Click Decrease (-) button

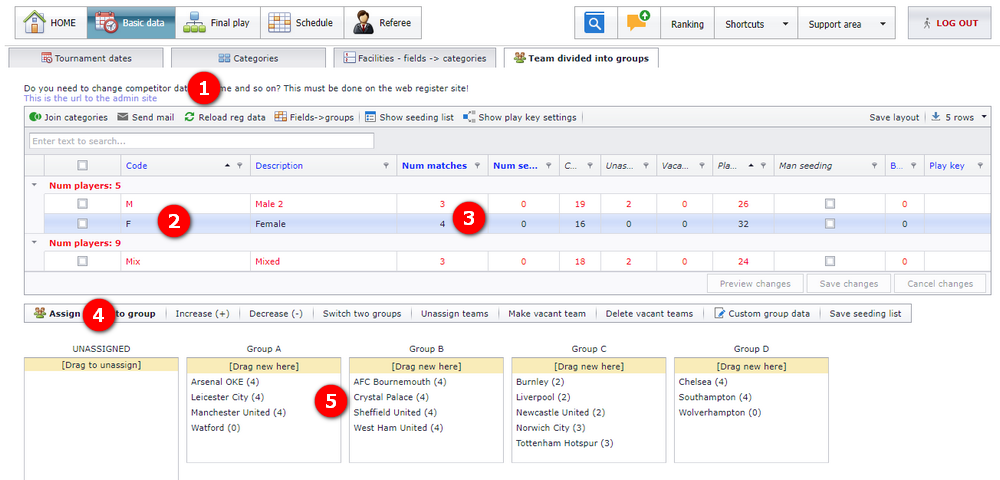[x=276, y=314]
